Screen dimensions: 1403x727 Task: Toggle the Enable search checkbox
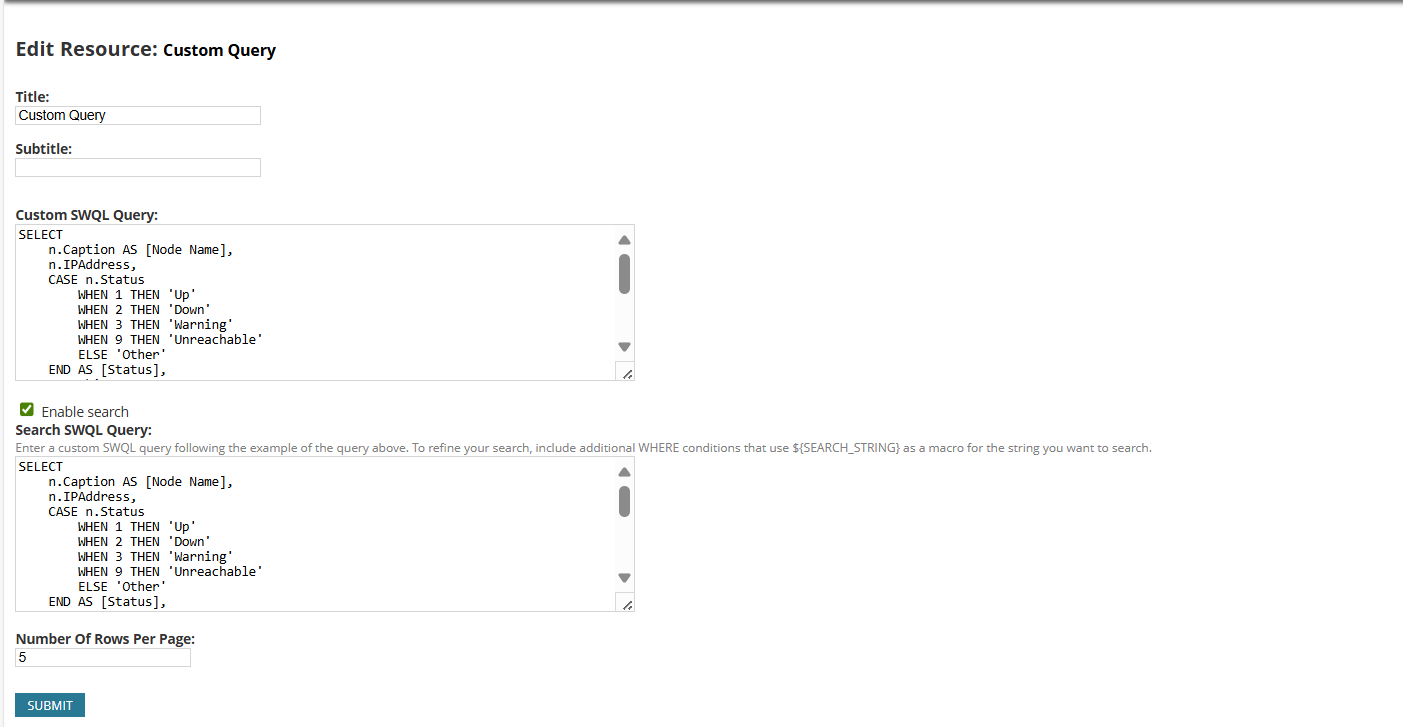[x=27, y=410]
